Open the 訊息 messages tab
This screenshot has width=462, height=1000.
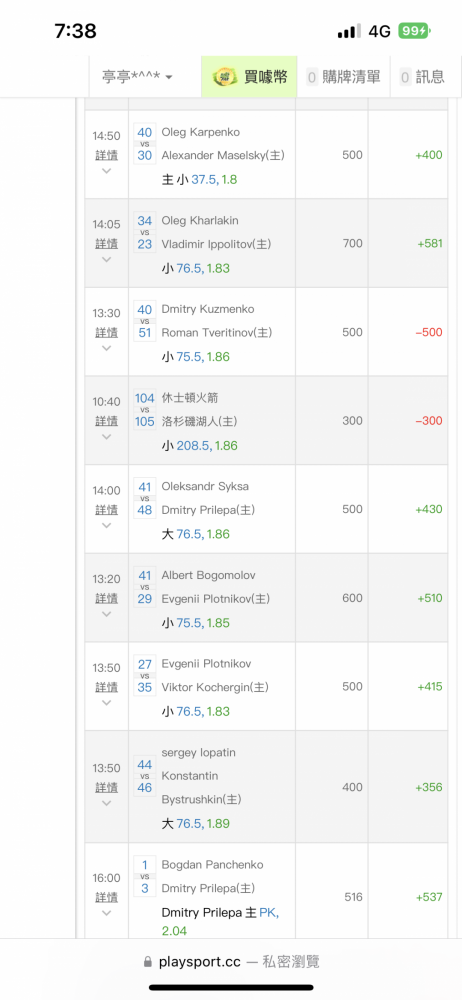422,77
